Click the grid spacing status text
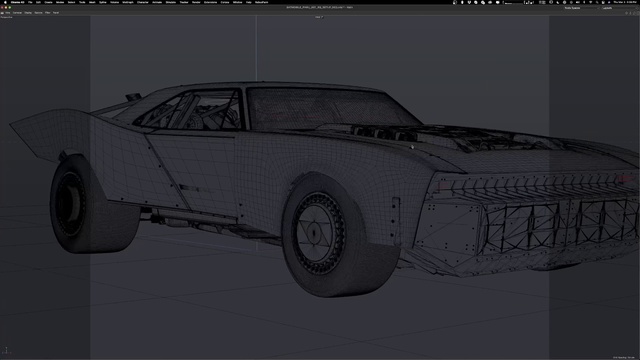The width and height of the screenshot is (640, 360). coord(625,358)
